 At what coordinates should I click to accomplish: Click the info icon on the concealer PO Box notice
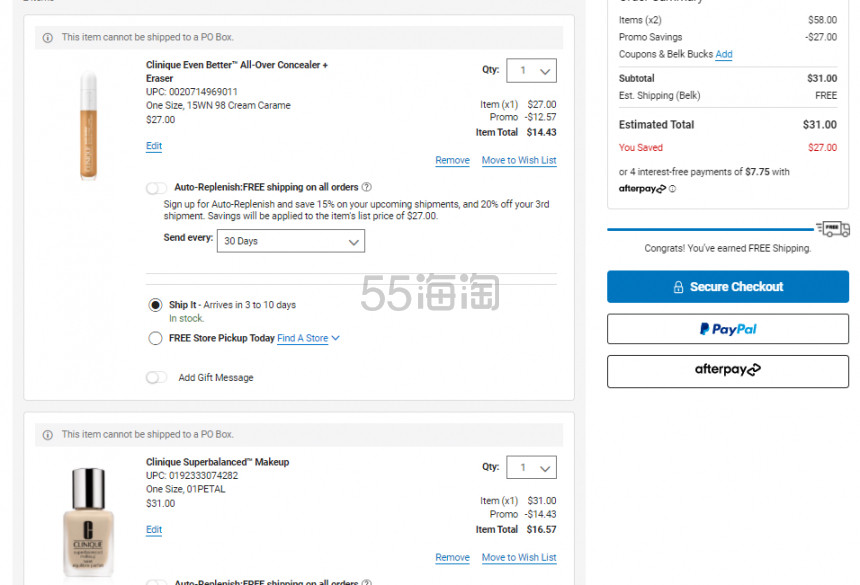pyautogui.click(x=48, y=38)
